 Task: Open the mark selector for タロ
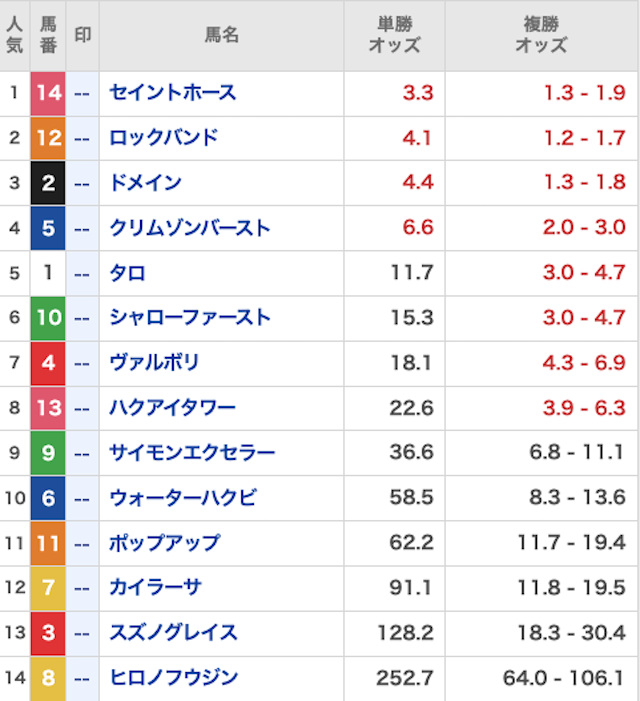[x=83, y=273]
